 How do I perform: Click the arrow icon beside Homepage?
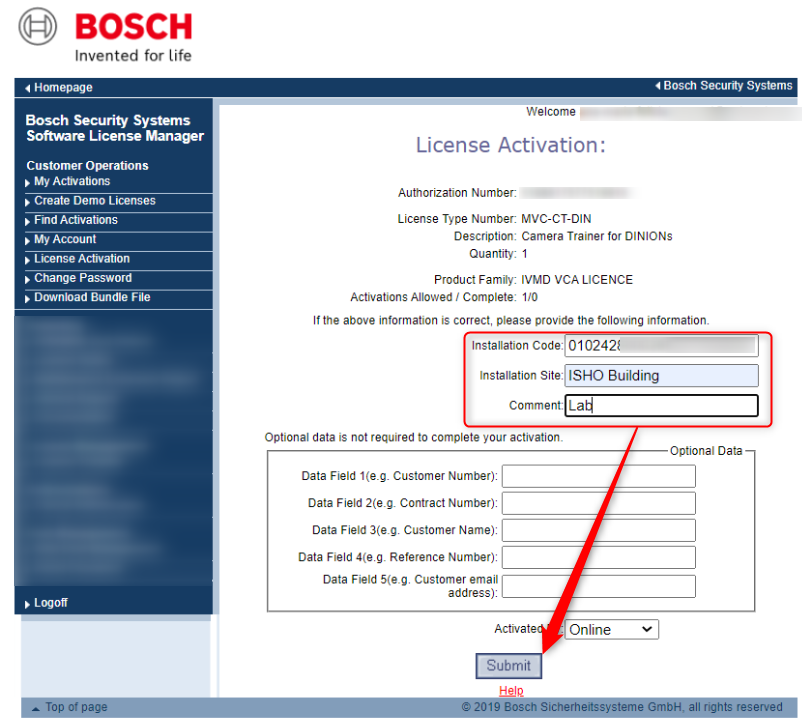[x=25, y=87]
